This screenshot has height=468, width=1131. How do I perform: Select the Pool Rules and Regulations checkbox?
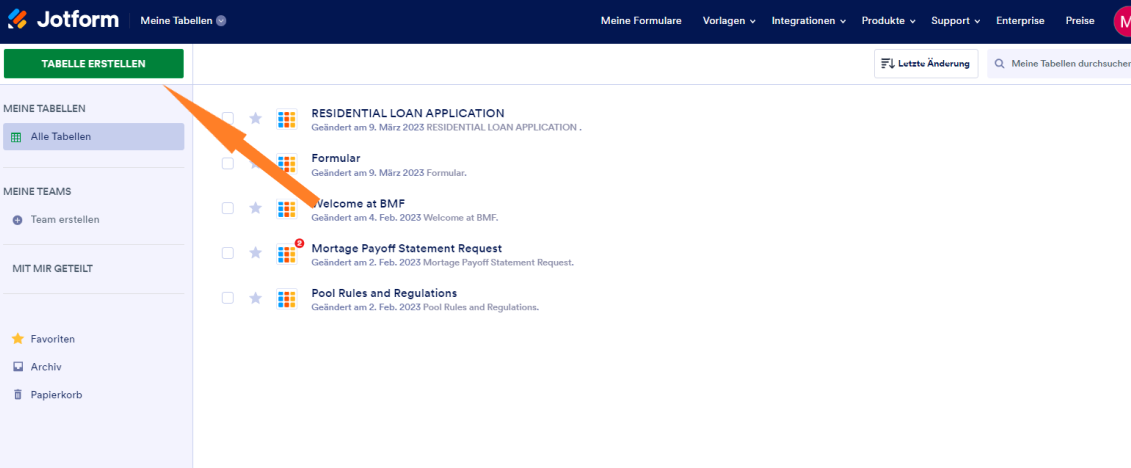228,298
